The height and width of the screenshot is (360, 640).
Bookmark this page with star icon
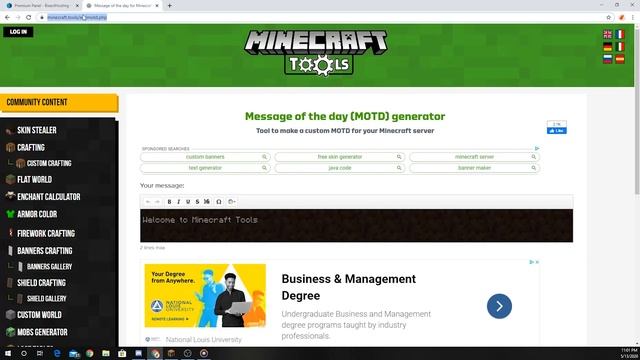(609, 18)
